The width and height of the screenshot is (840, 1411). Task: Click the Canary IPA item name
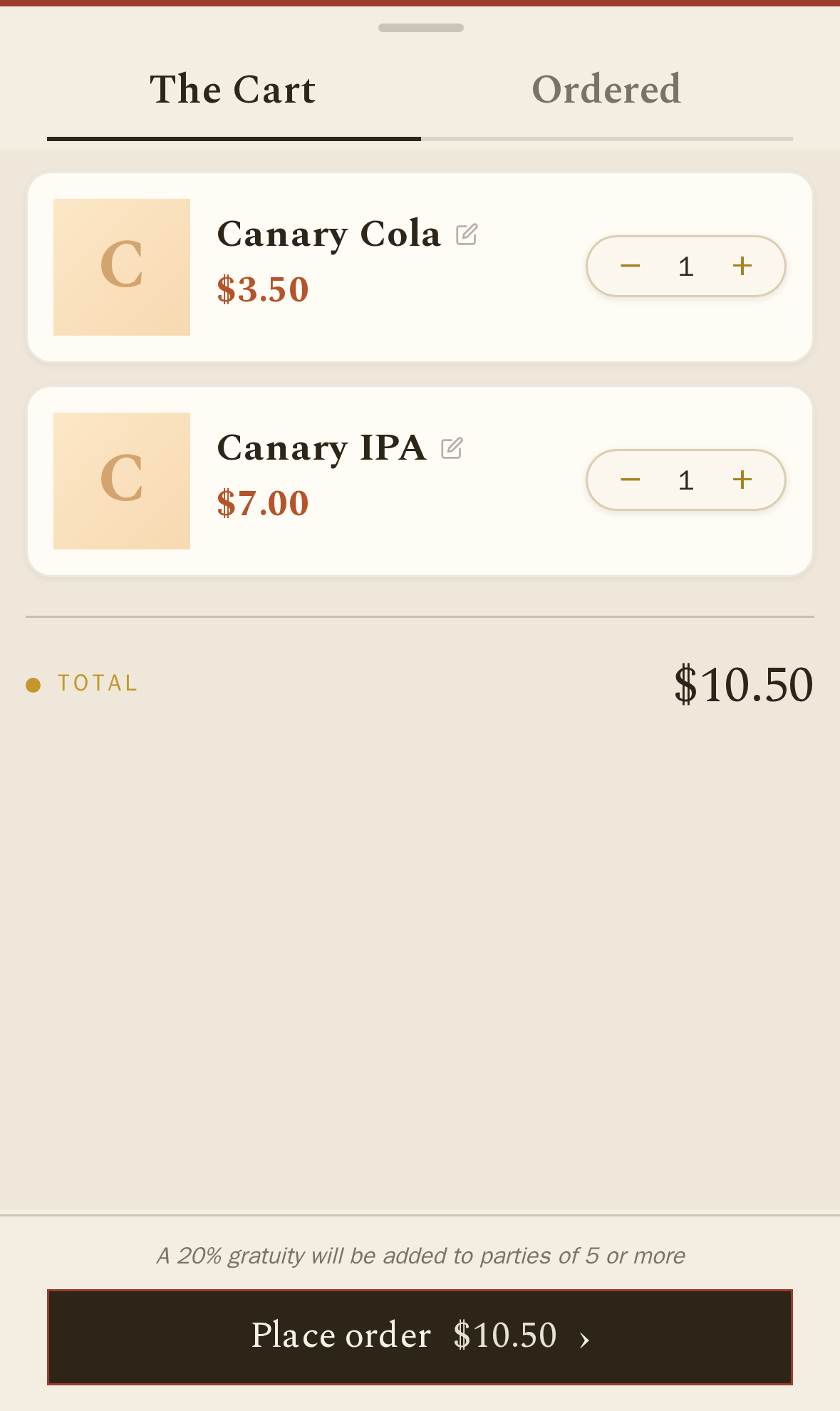coord(321,448)
